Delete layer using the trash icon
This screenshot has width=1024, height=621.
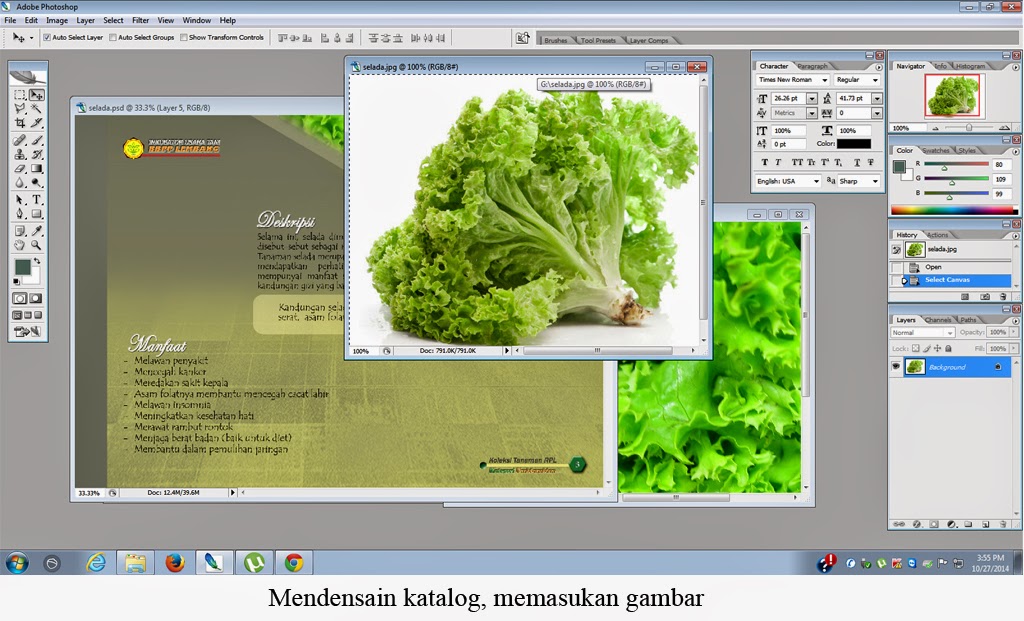tap(1003, 524)
